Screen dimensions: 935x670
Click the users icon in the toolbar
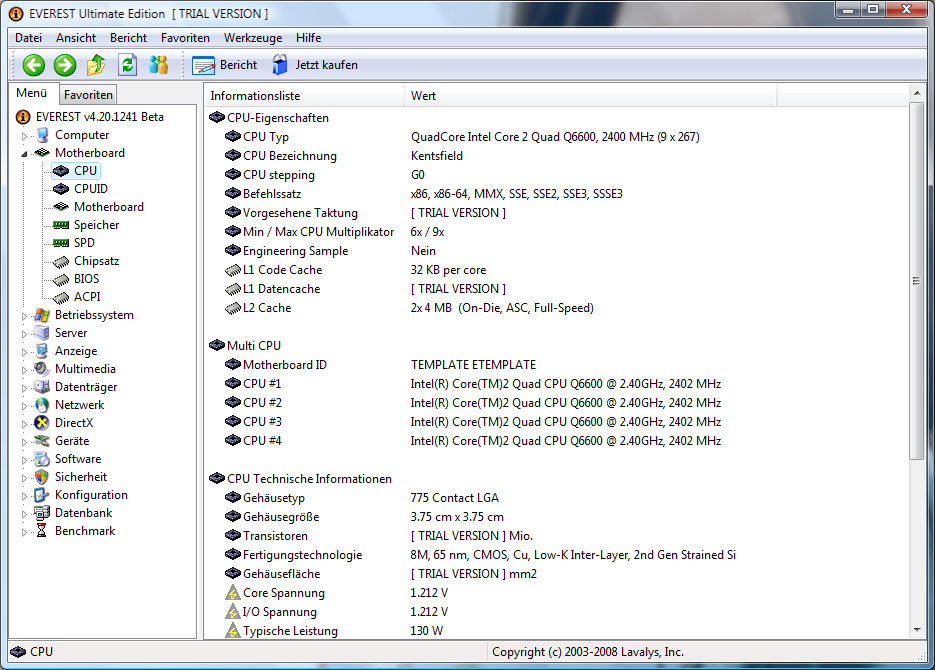tap(159, 64)
